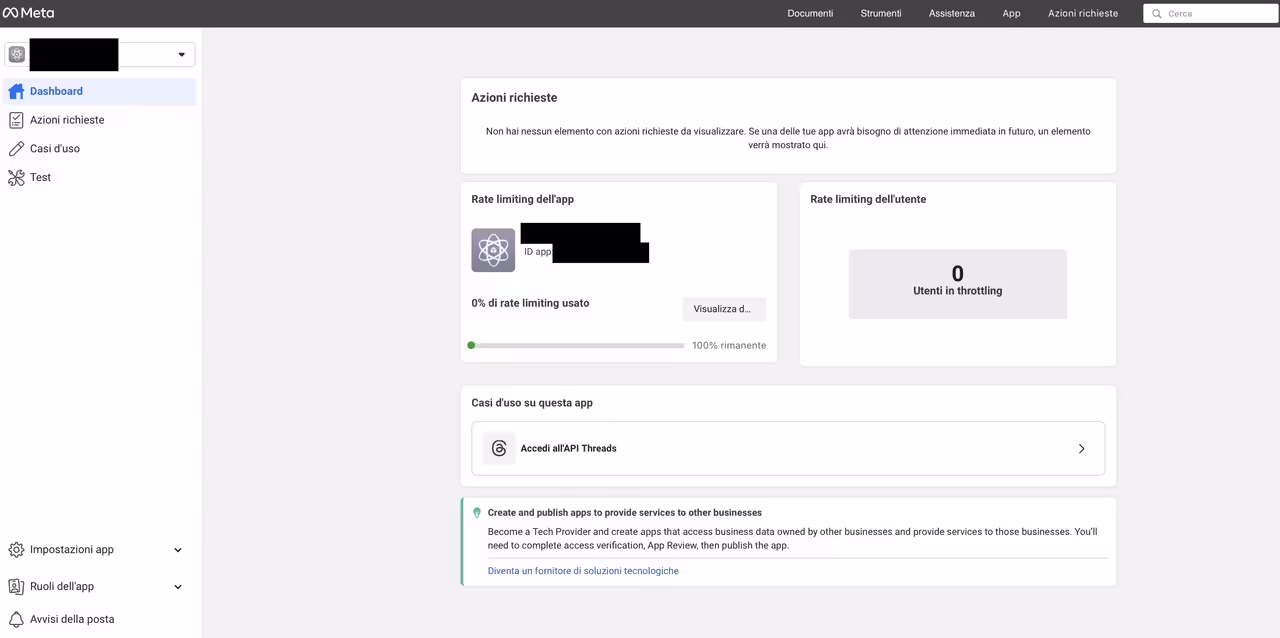1280x638 pixels.
Task: Open the Accedi all'API Threads use case
Action: pos(788,449)
